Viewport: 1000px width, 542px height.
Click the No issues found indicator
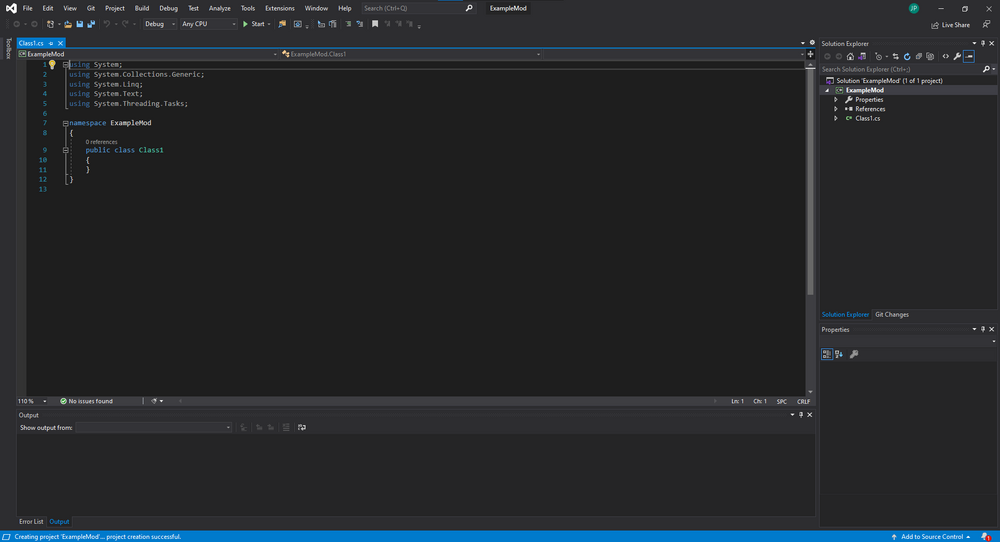86,401
